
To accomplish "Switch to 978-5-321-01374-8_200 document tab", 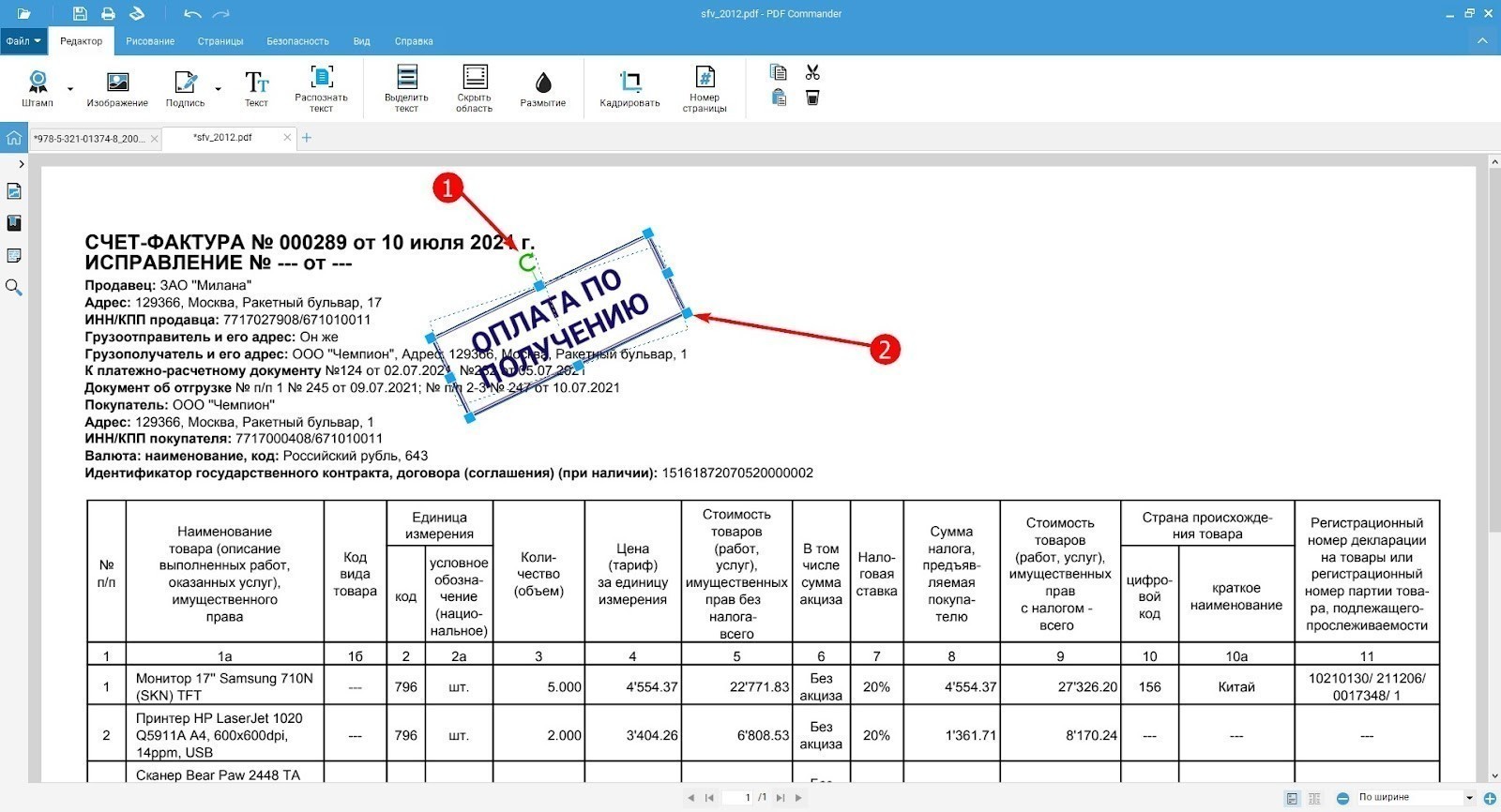I will pyautogui.click(x=89, y=139).
